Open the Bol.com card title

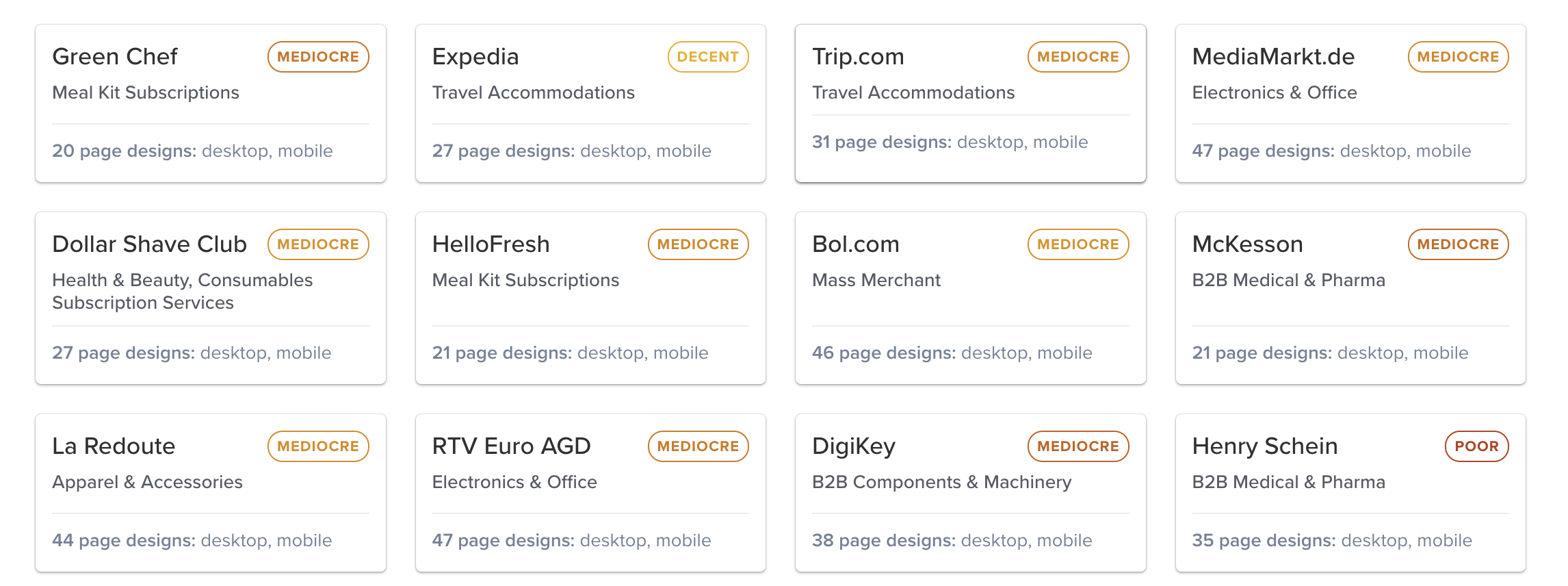coord(855,244)
